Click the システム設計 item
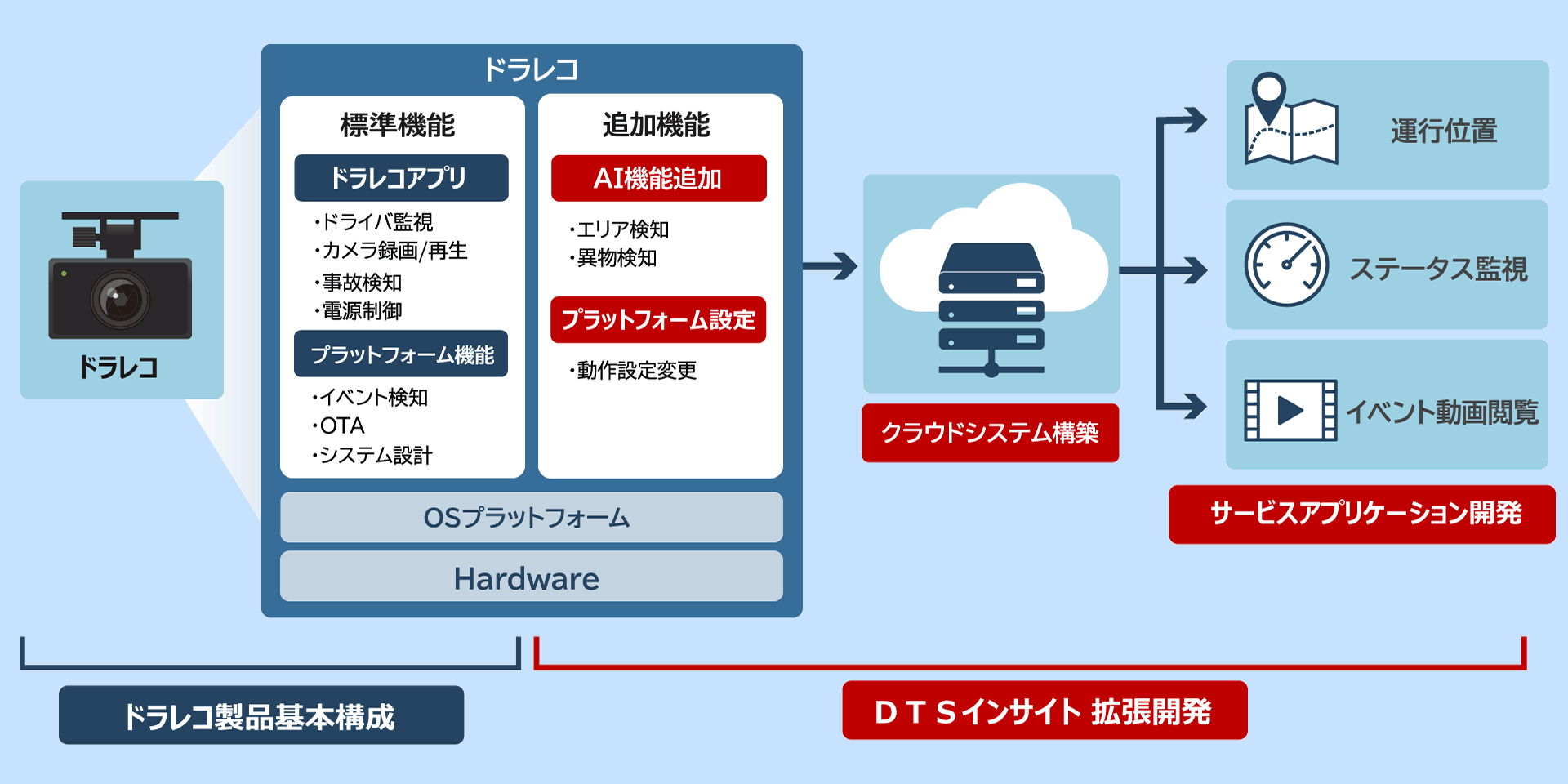Image resolution: width=1568 pixels, height=784 pixels. (x=372, y=455)
